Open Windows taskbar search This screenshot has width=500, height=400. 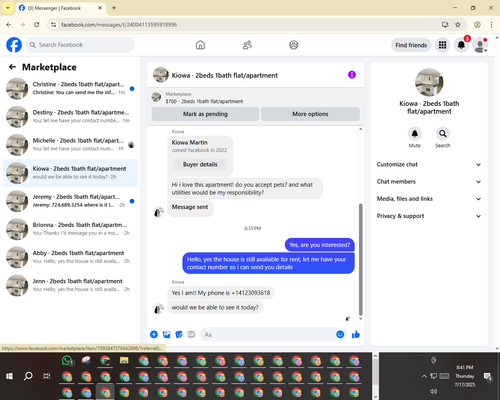point(28,376)
